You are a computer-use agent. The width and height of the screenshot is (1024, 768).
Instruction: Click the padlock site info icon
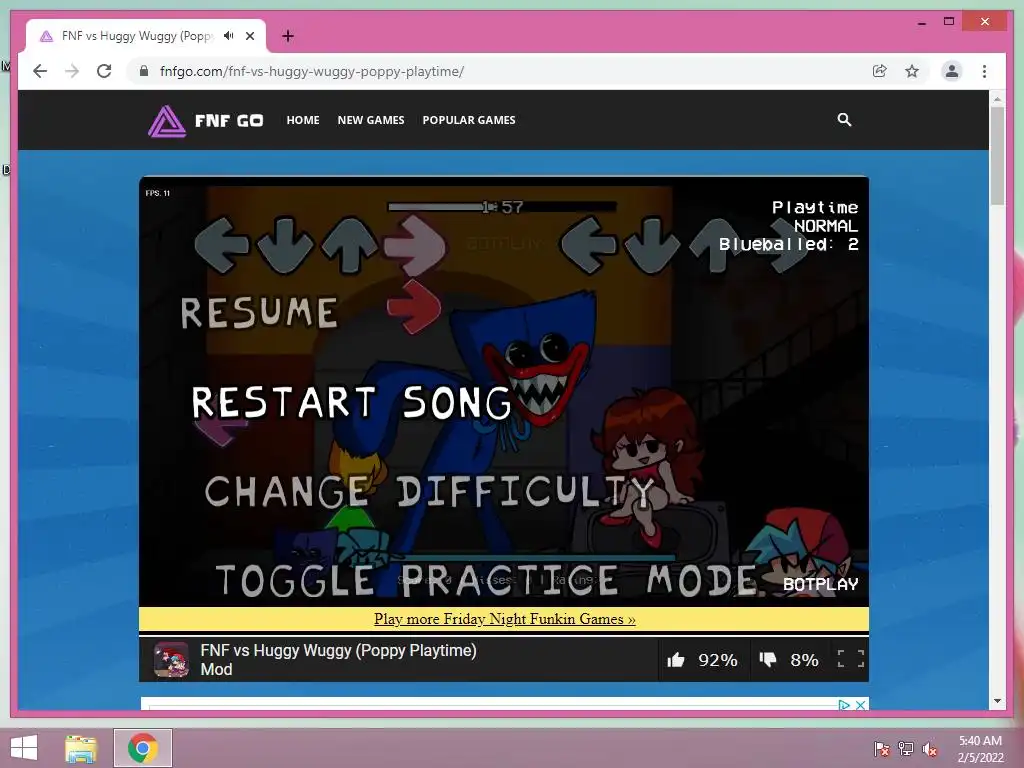(144, 71)
